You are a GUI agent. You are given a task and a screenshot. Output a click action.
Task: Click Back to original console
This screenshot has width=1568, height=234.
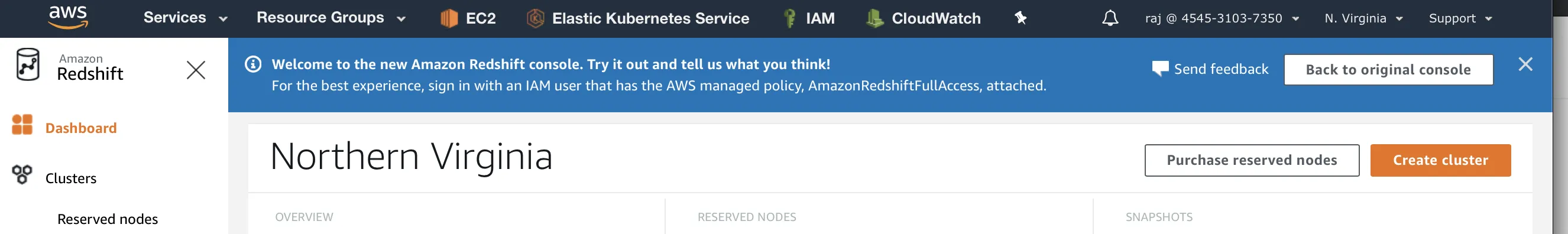point(1388,70)
